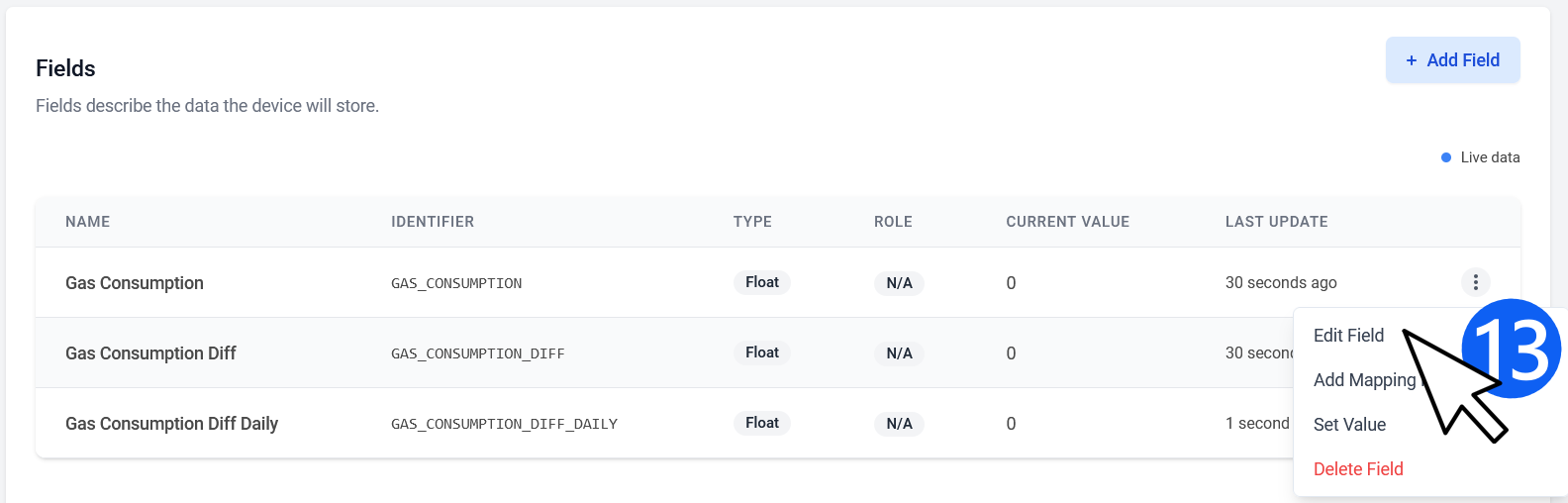
Task: Click the blue 13 step marker
Action: pos(1512,349)
